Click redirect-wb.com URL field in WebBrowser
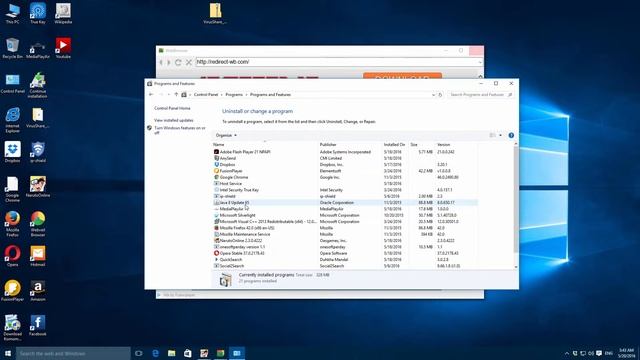The image size is (640, 360). click(x=336, y=62)
